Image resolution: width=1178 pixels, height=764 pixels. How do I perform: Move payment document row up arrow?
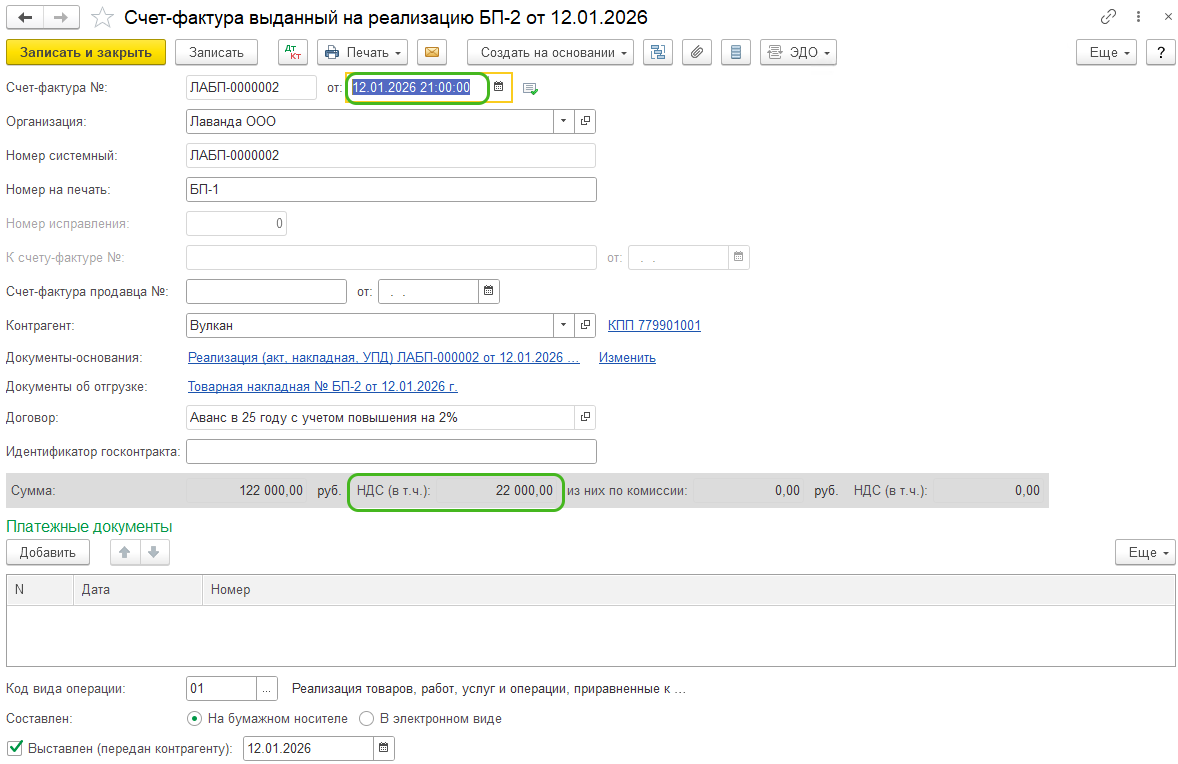(x=125, y=552)
